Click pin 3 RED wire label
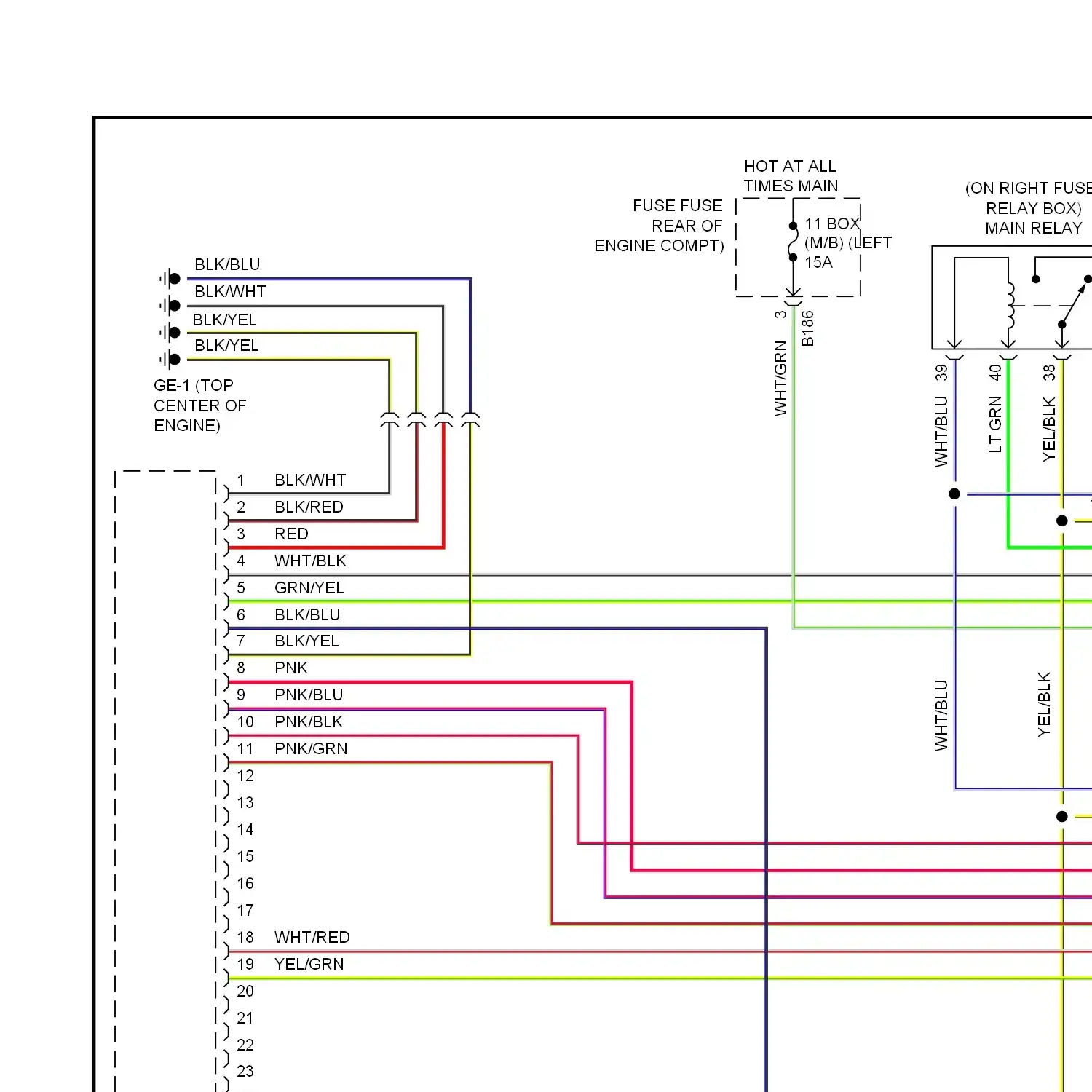 tap(291, 534)
